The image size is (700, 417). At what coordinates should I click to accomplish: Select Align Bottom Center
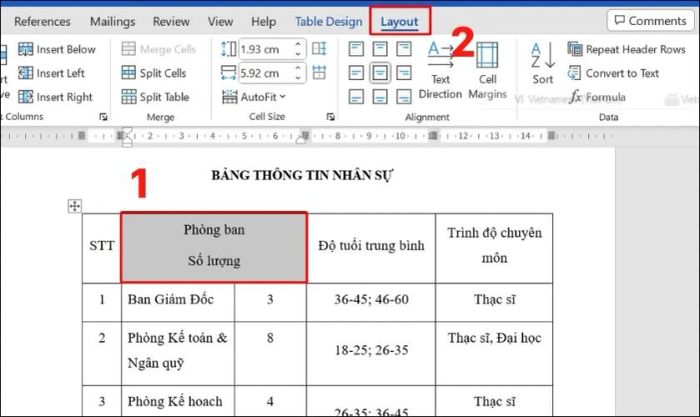(x=380, y=96)
